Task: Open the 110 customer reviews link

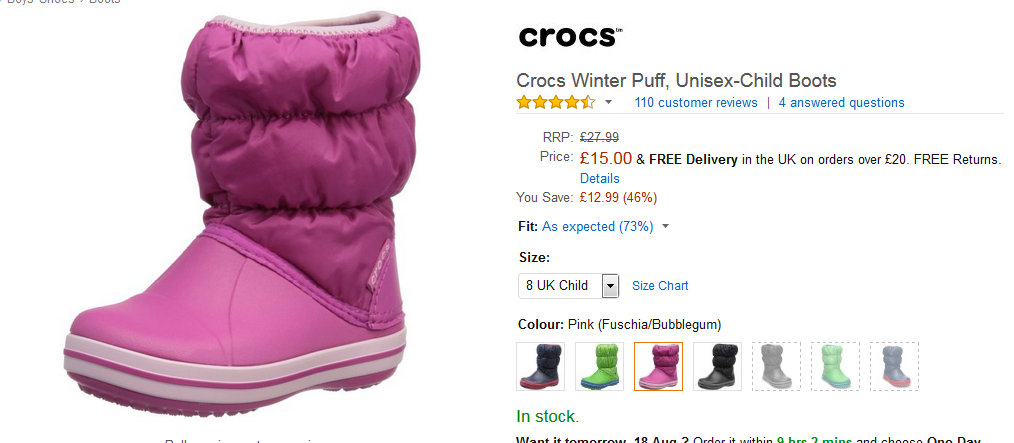Action: pyautogui.click(x=696, y=103)
